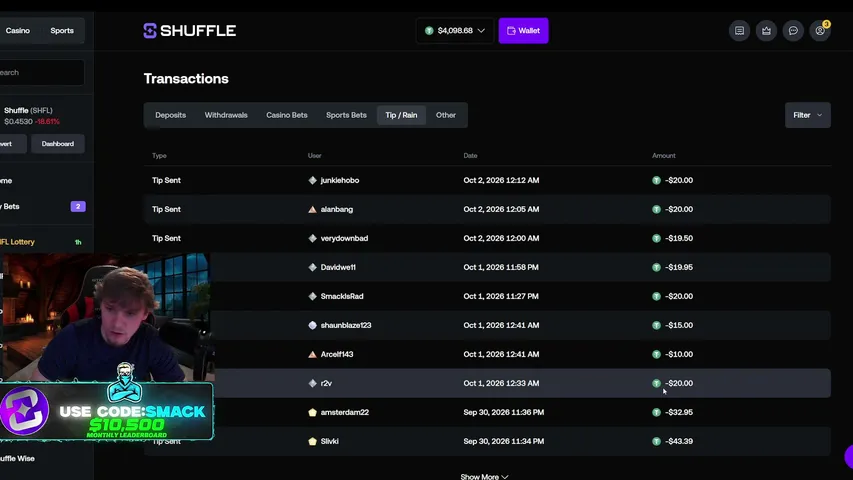Open the chat bubble icon
The width and height of the screenshot is (853, 480).
(793, 30)
